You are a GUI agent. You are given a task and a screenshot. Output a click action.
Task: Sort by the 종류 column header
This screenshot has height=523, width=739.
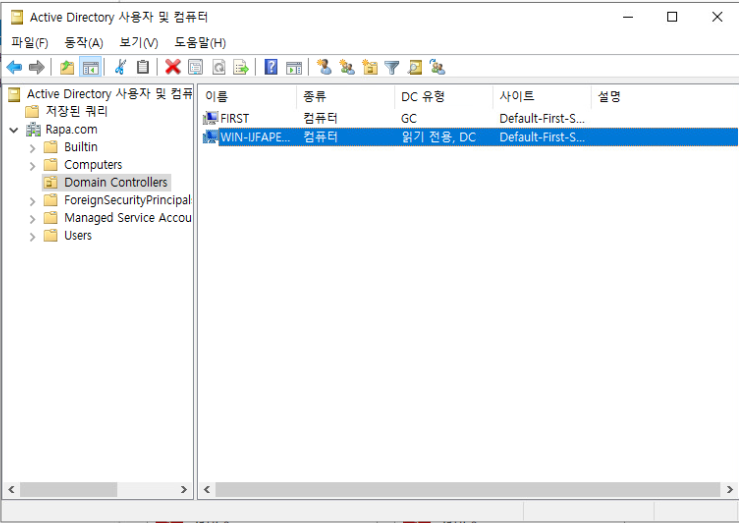pyautogui.click(x=345, y=97)
